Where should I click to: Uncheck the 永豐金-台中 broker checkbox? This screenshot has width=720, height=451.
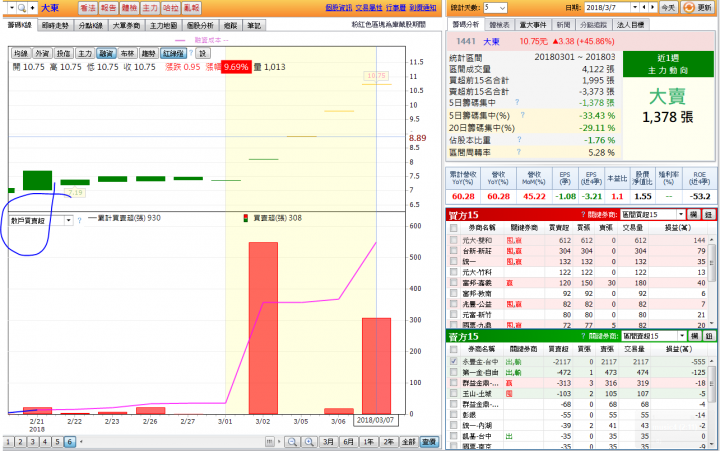(x=454, y=361)
